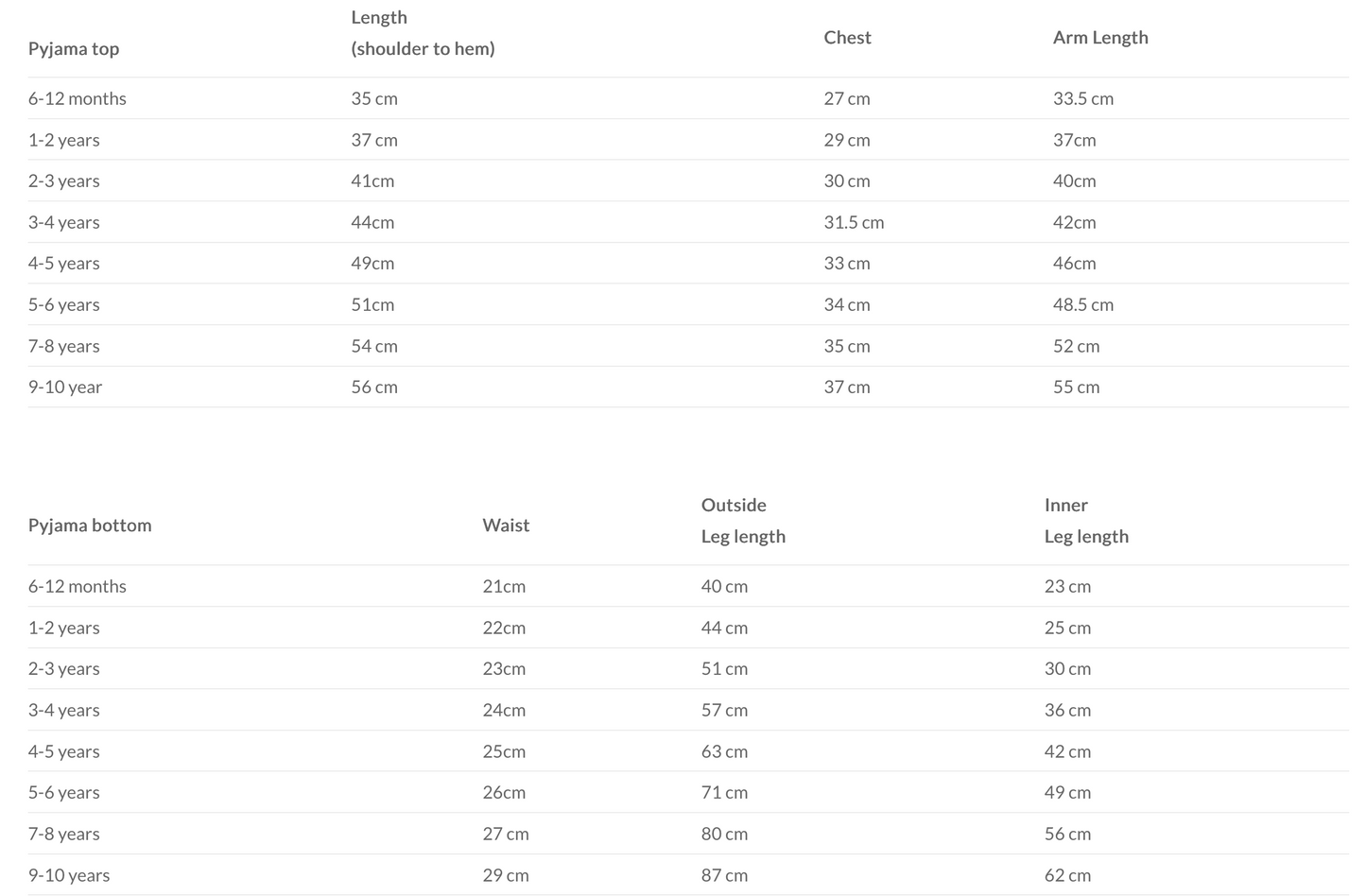Screen dimensions: 1366x896
Task: Click the "Pyjama top" table heading
Action: pos(74,49)
